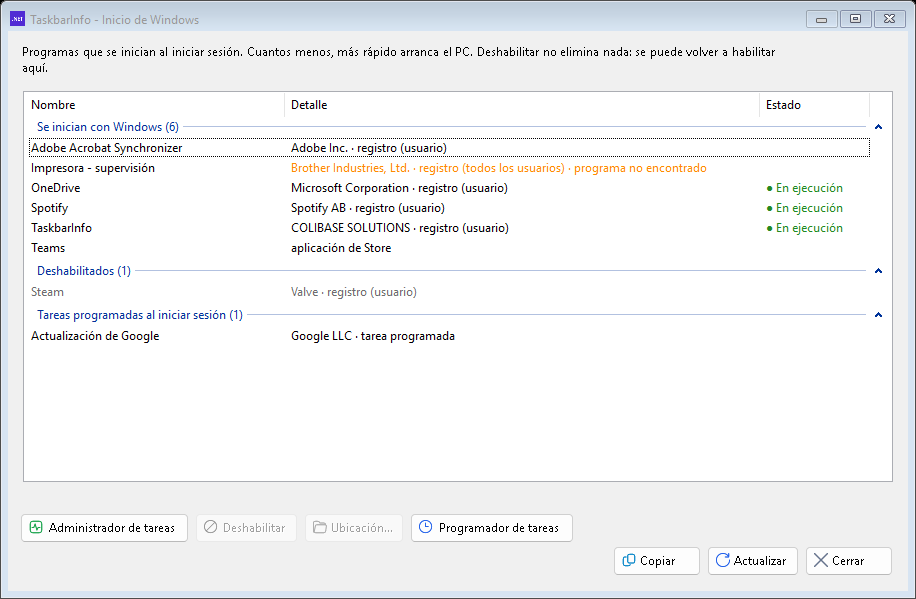Open Administrador de tareas
This screenshot has width=916, height=599.
(x=105, y=528)
